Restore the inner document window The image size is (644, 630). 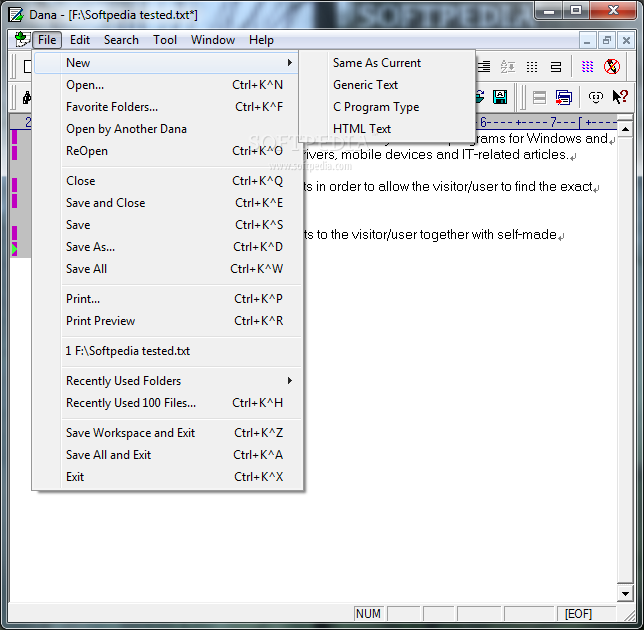click(x=607, y=40)
